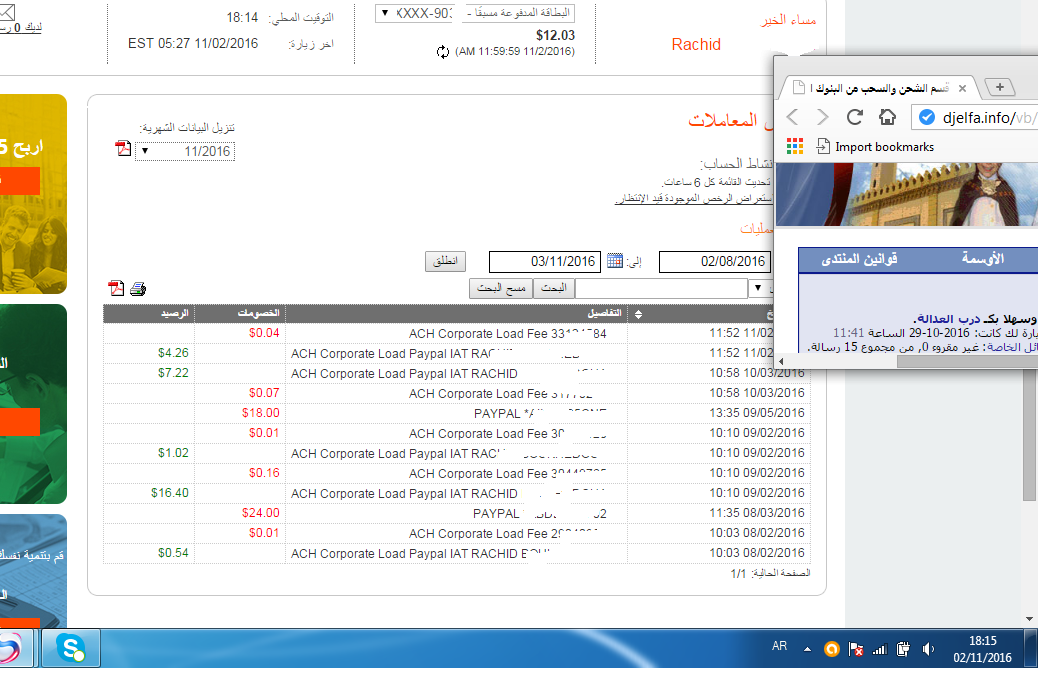Image resolution: width=1044 pixels, height=674 pixels.
Task: Show hidden tray icons arrow
Action: pyautogui.click(x=808, y=649)
